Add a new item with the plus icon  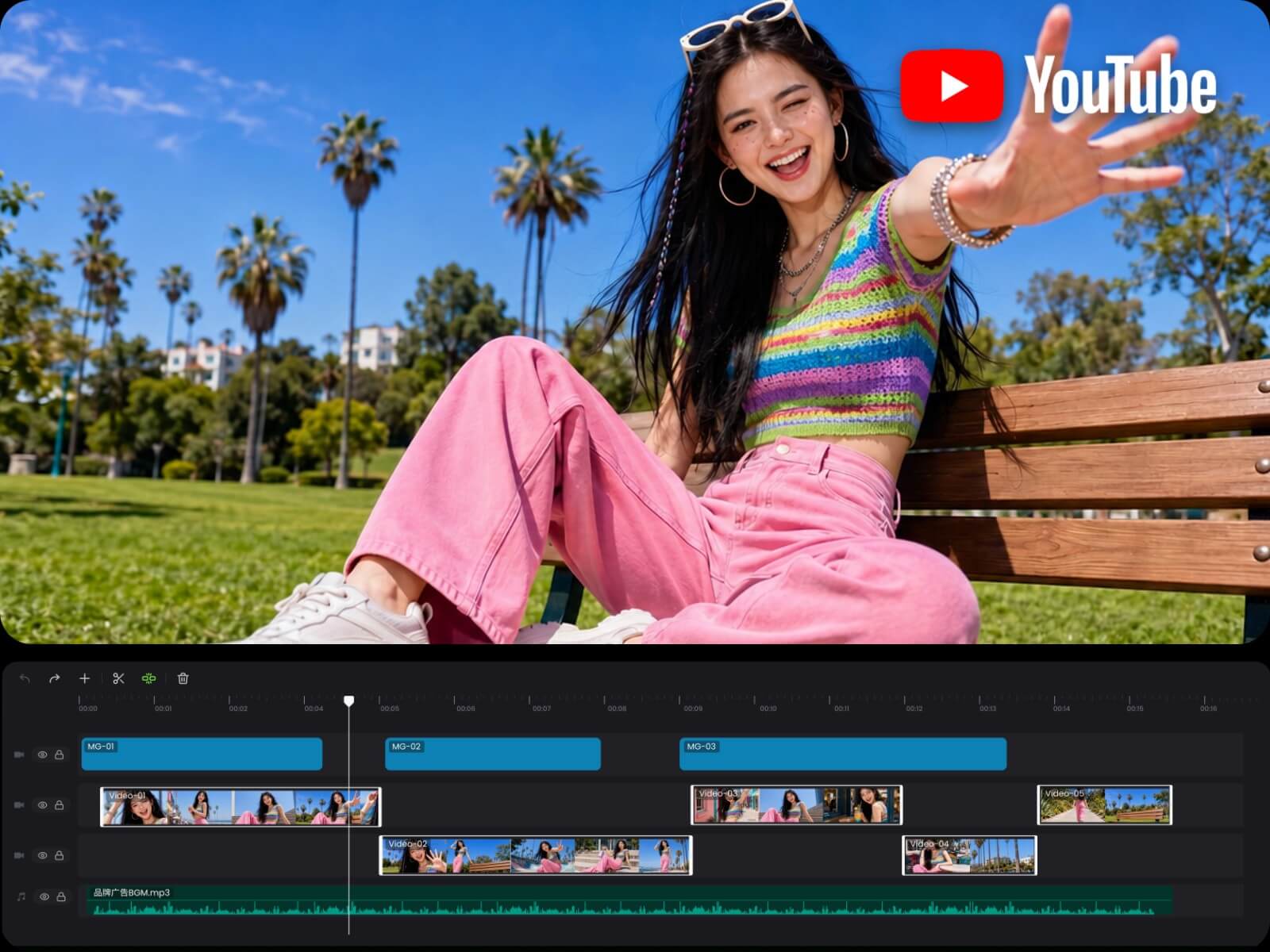[85, 678]
